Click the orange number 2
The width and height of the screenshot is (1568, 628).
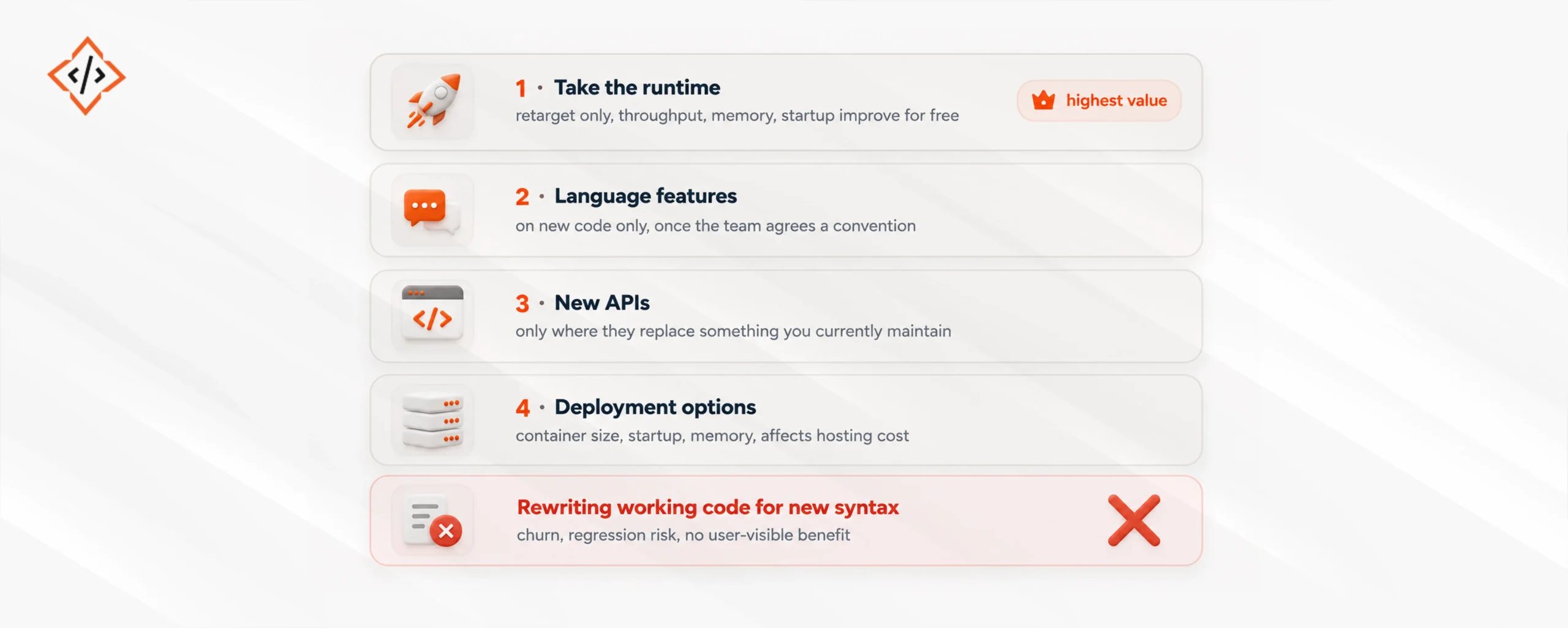click(522, 197)
